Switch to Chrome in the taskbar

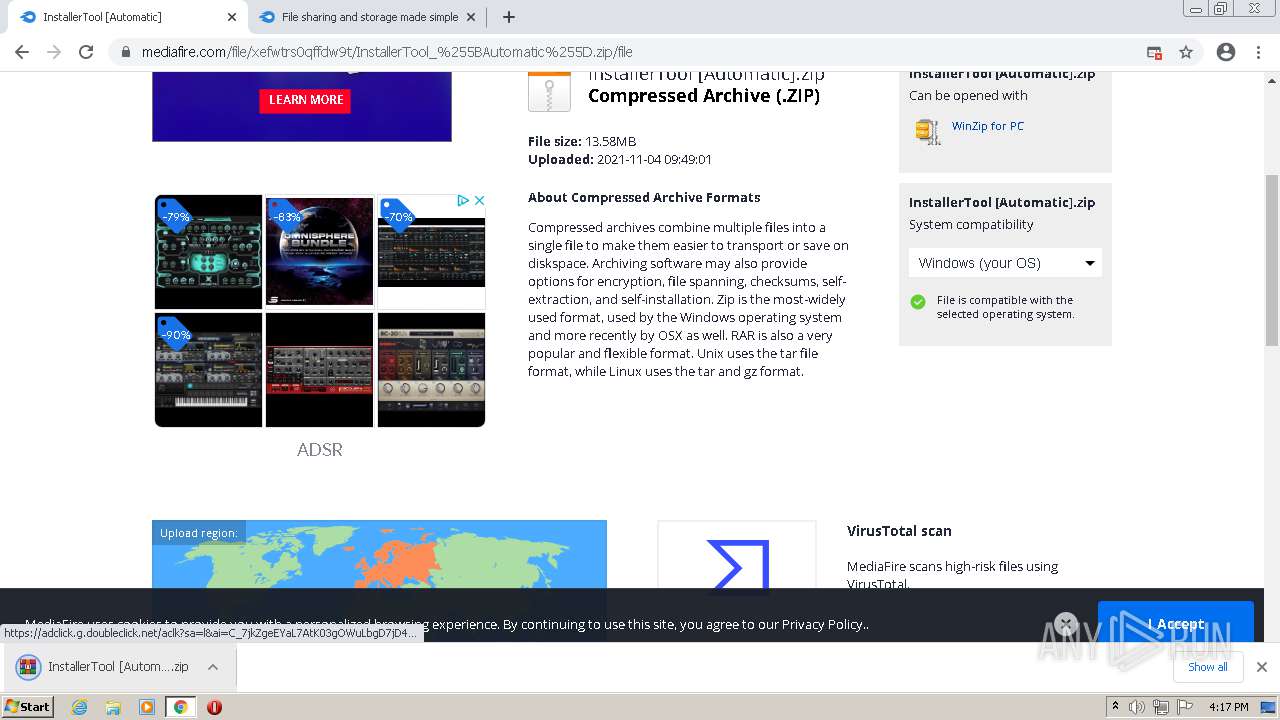(x=180, y=707)
